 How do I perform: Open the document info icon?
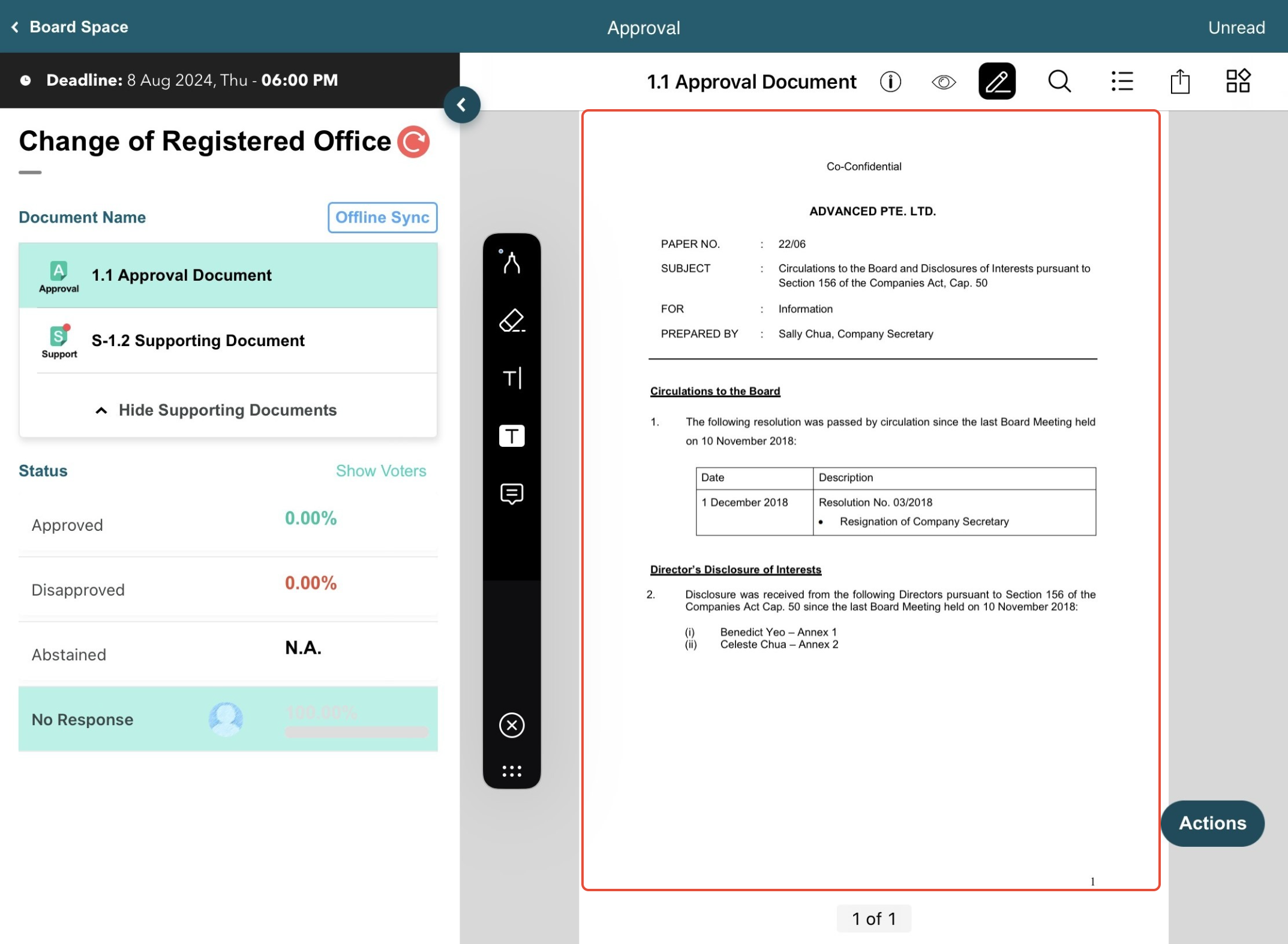click(x=890, y=82)
